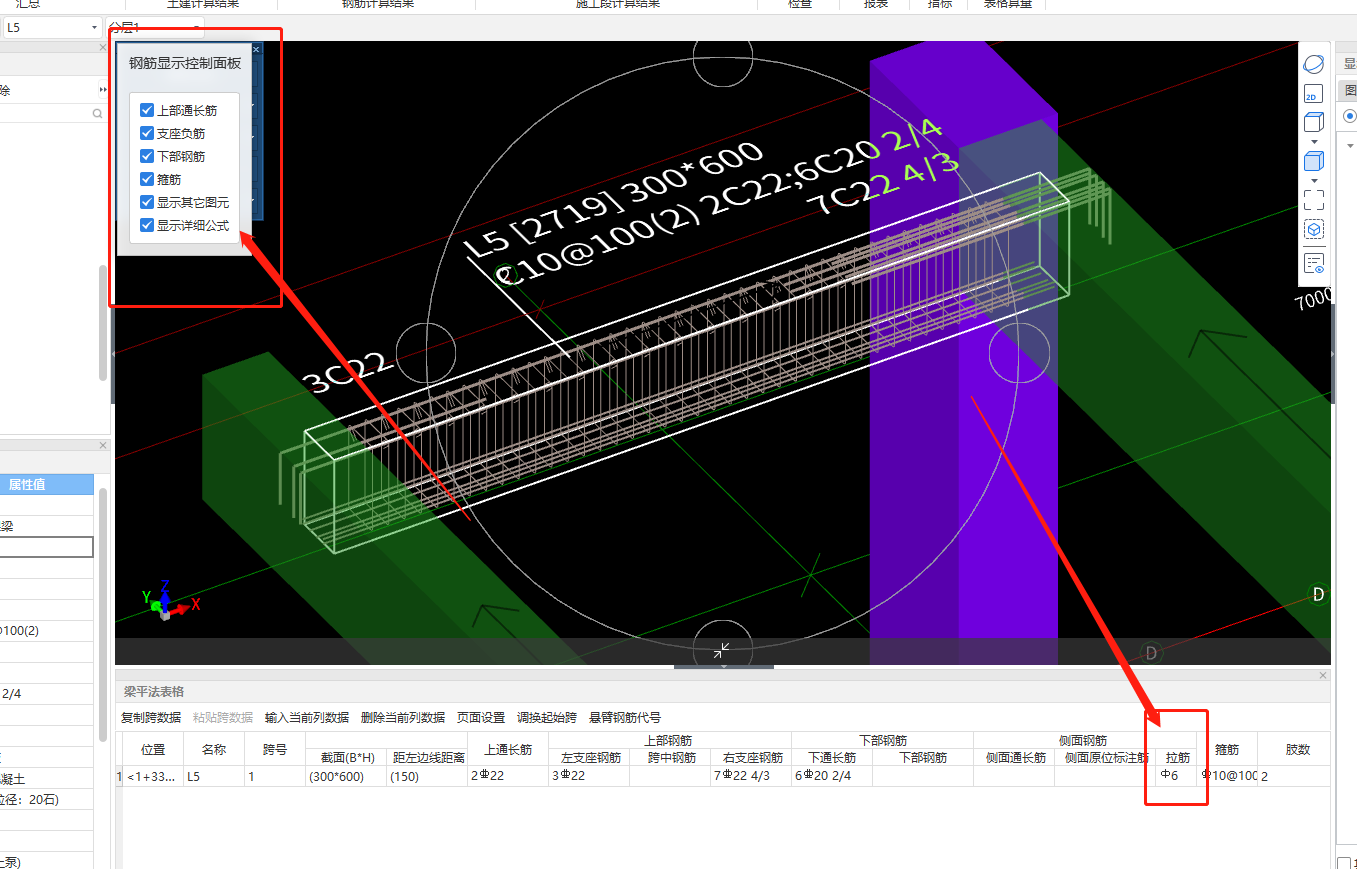This screenshot has width=1357, height=869.
Task: Click the dashed-box cube local 3D icon
Action: pyautogui.click(x=1313, y=230)
